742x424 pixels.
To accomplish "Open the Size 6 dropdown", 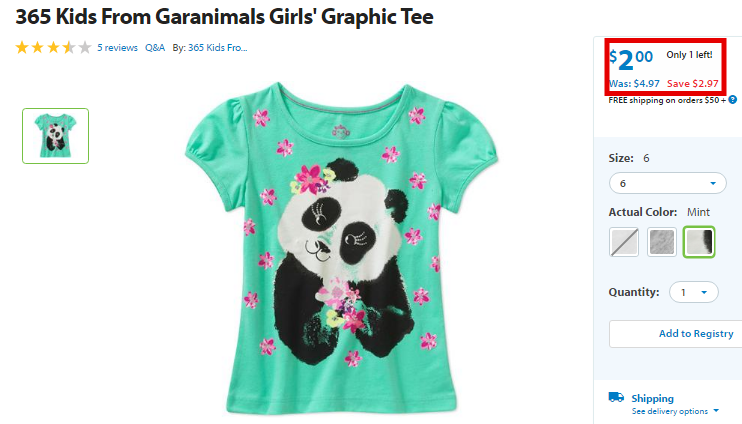I will 668,183.
